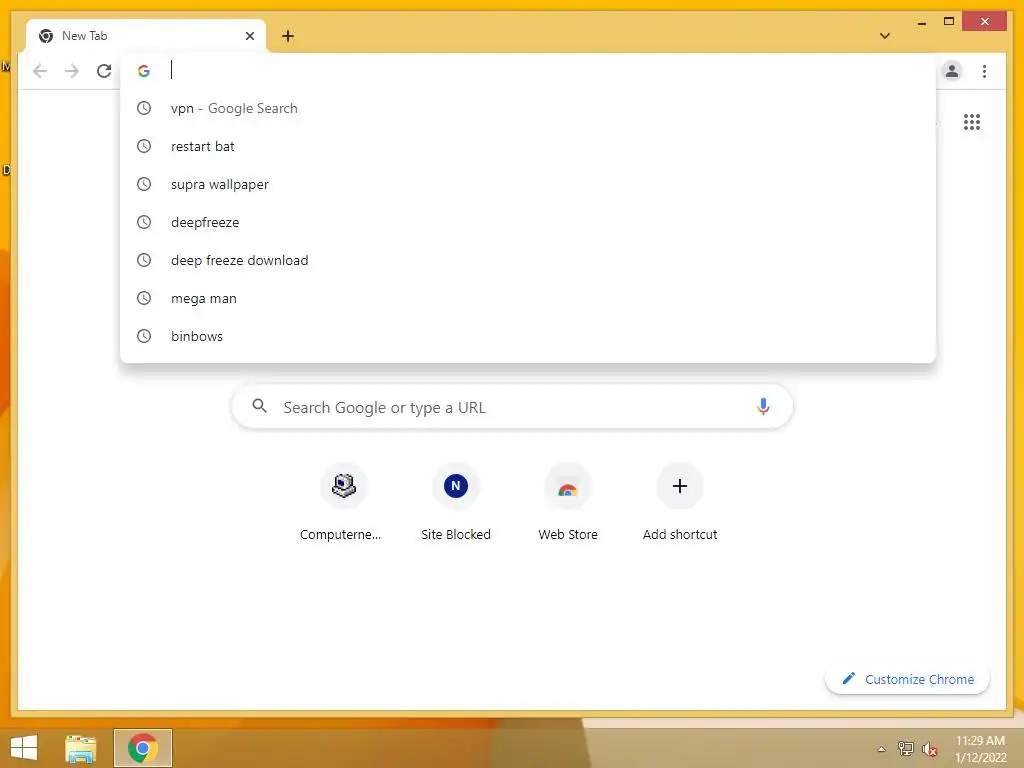Click the magnifier icon in search box
Viewport: 1024px width, 768px height.
(x=259, y=406)
